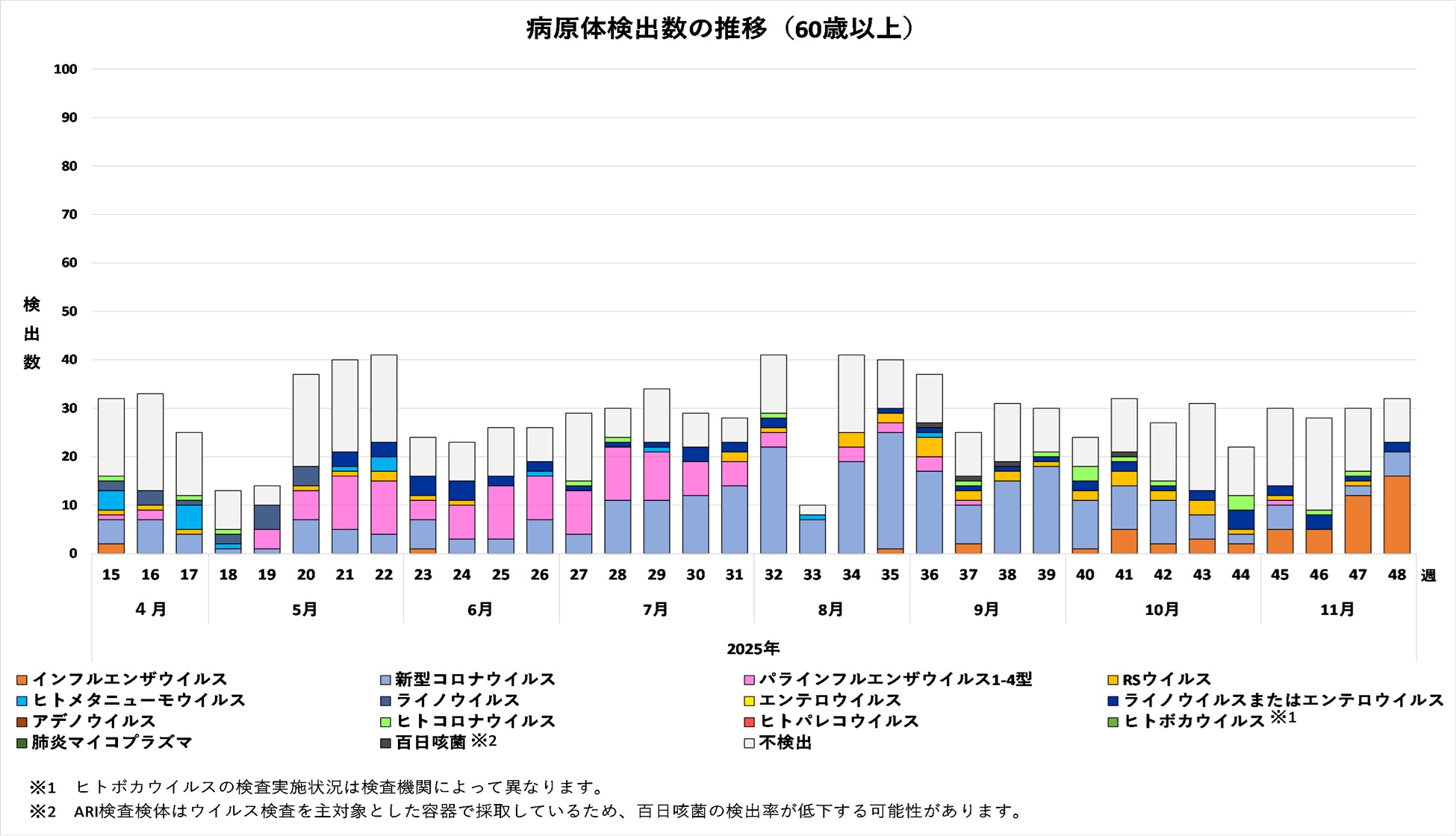Click the ライノウイルス legend swatch
The image size is (1456, 836).
tap(385, 701)
